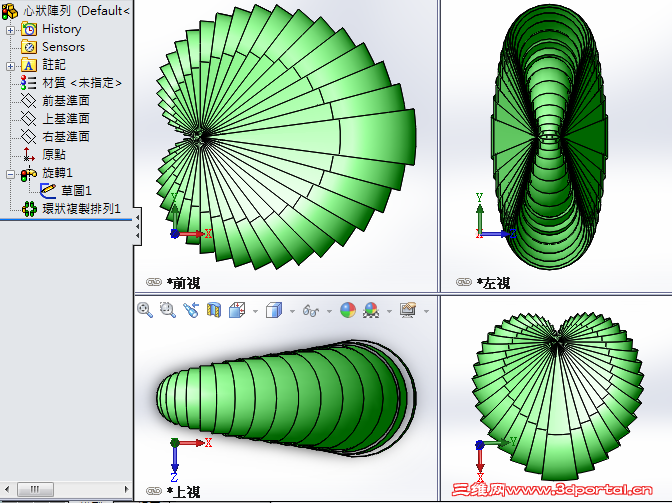This screenshot has height=503, width=672.
Task: Activate the Section View icon
Action: pos(213,310)
